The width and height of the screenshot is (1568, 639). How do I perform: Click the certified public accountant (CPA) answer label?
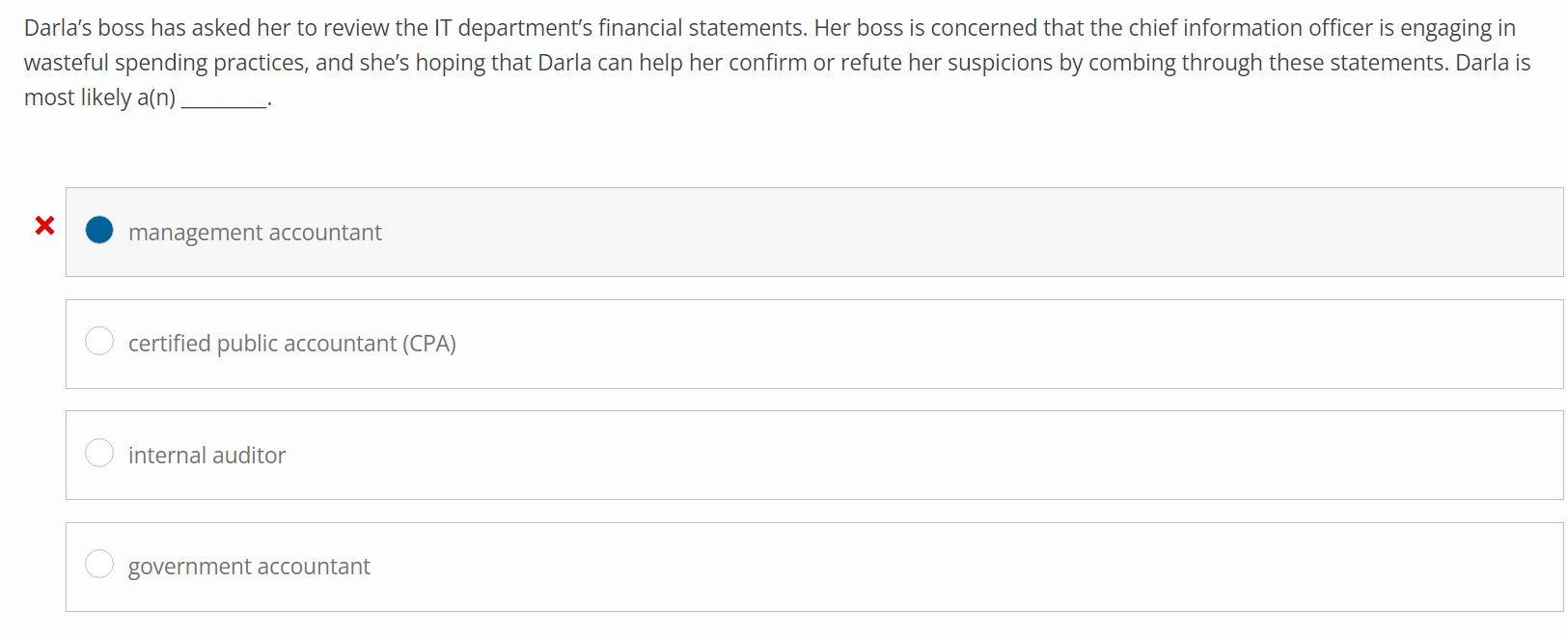[292, 344]
